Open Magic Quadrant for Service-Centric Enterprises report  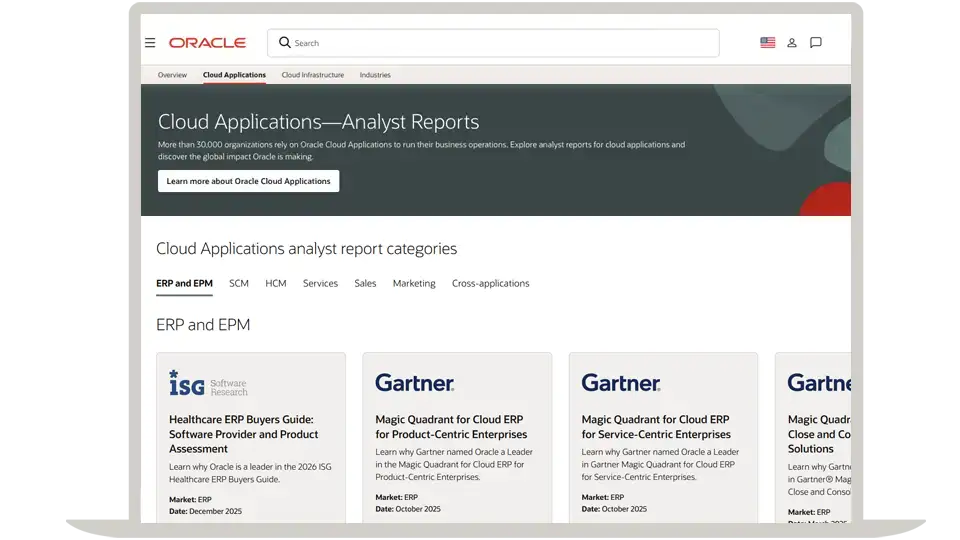coord(656,427)
